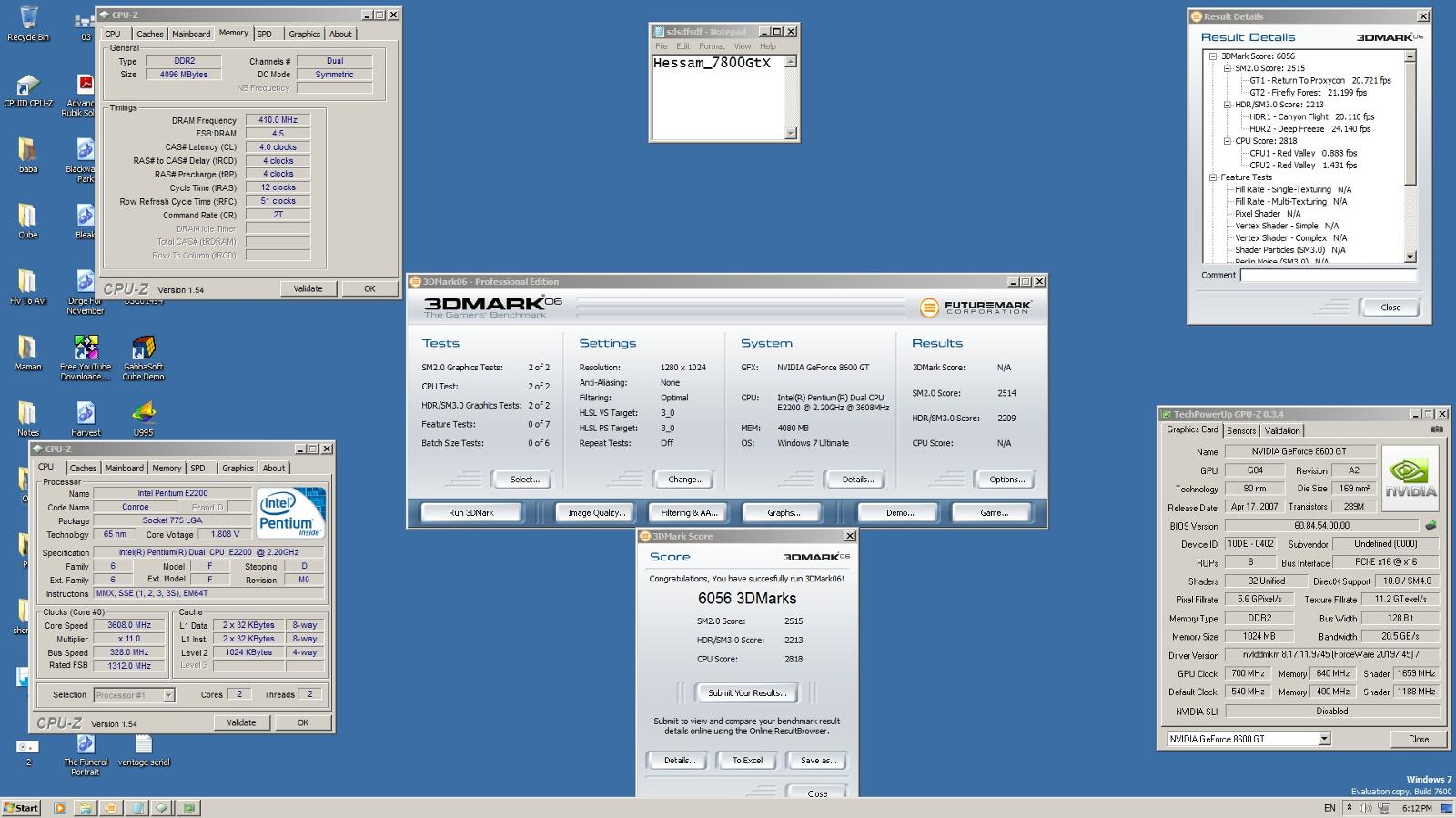Click the Image Quality button
Screen dimensions: 1456x818
596,513
